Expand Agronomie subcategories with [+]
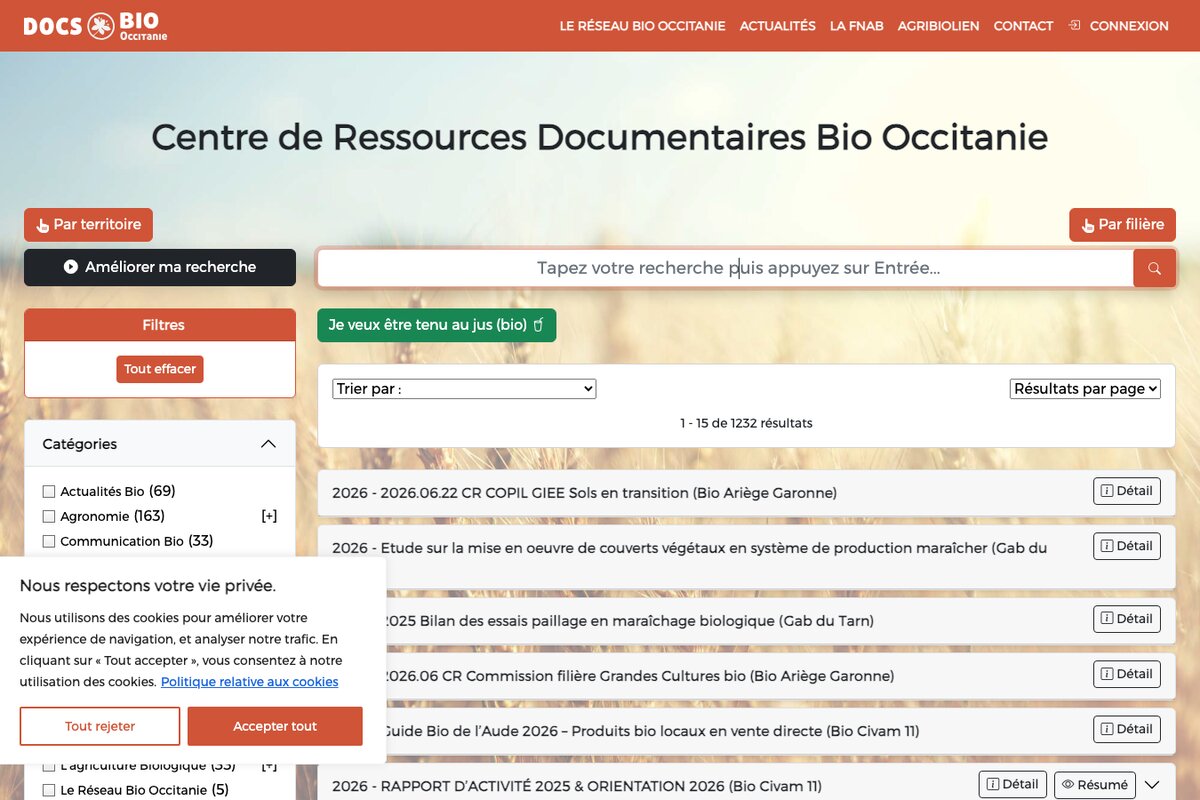 269,516
